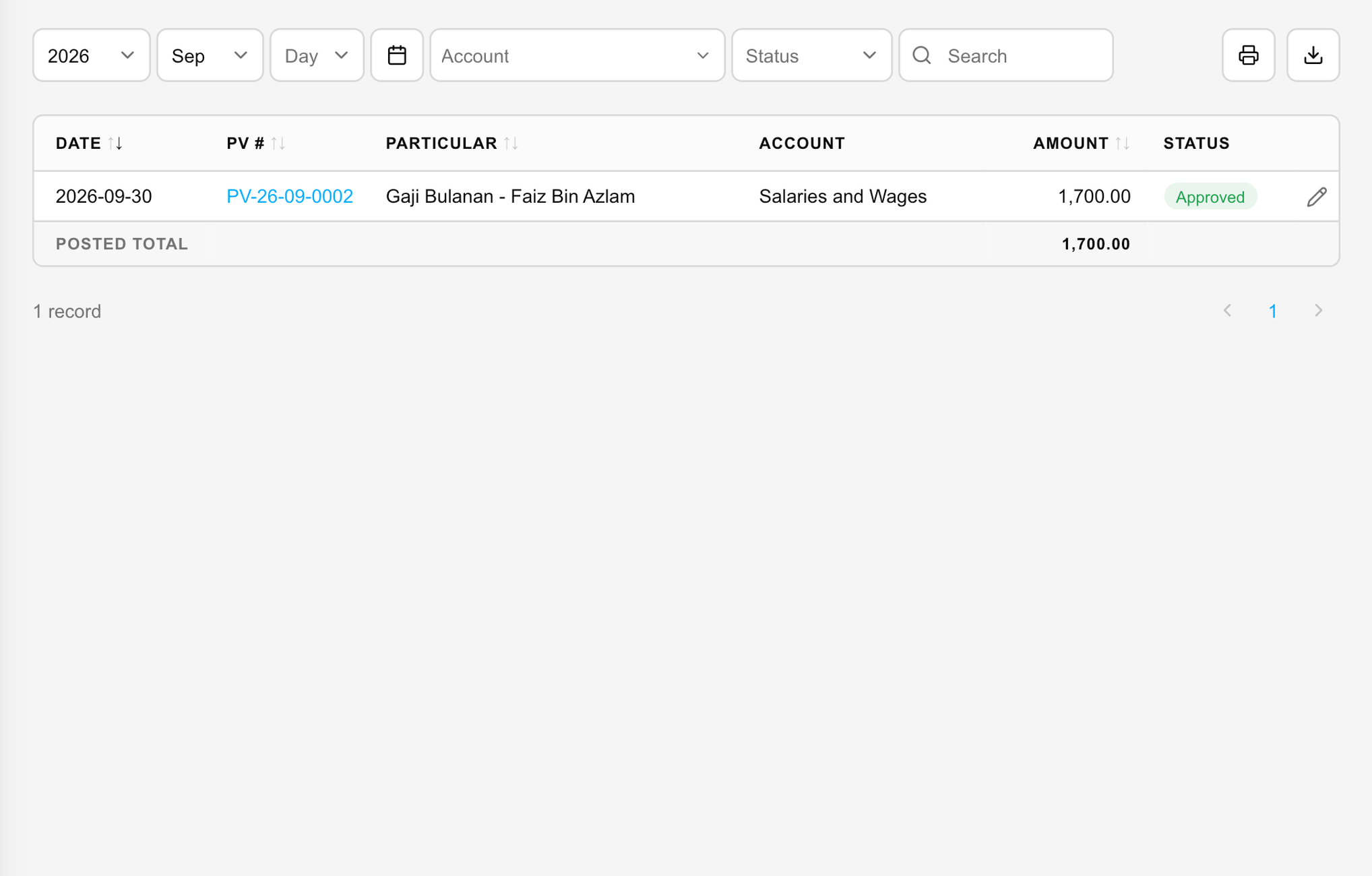Download the voucher list export
Image resolution: width=1372 pixels, height=876 pixels.
(x=1313, y=55)
